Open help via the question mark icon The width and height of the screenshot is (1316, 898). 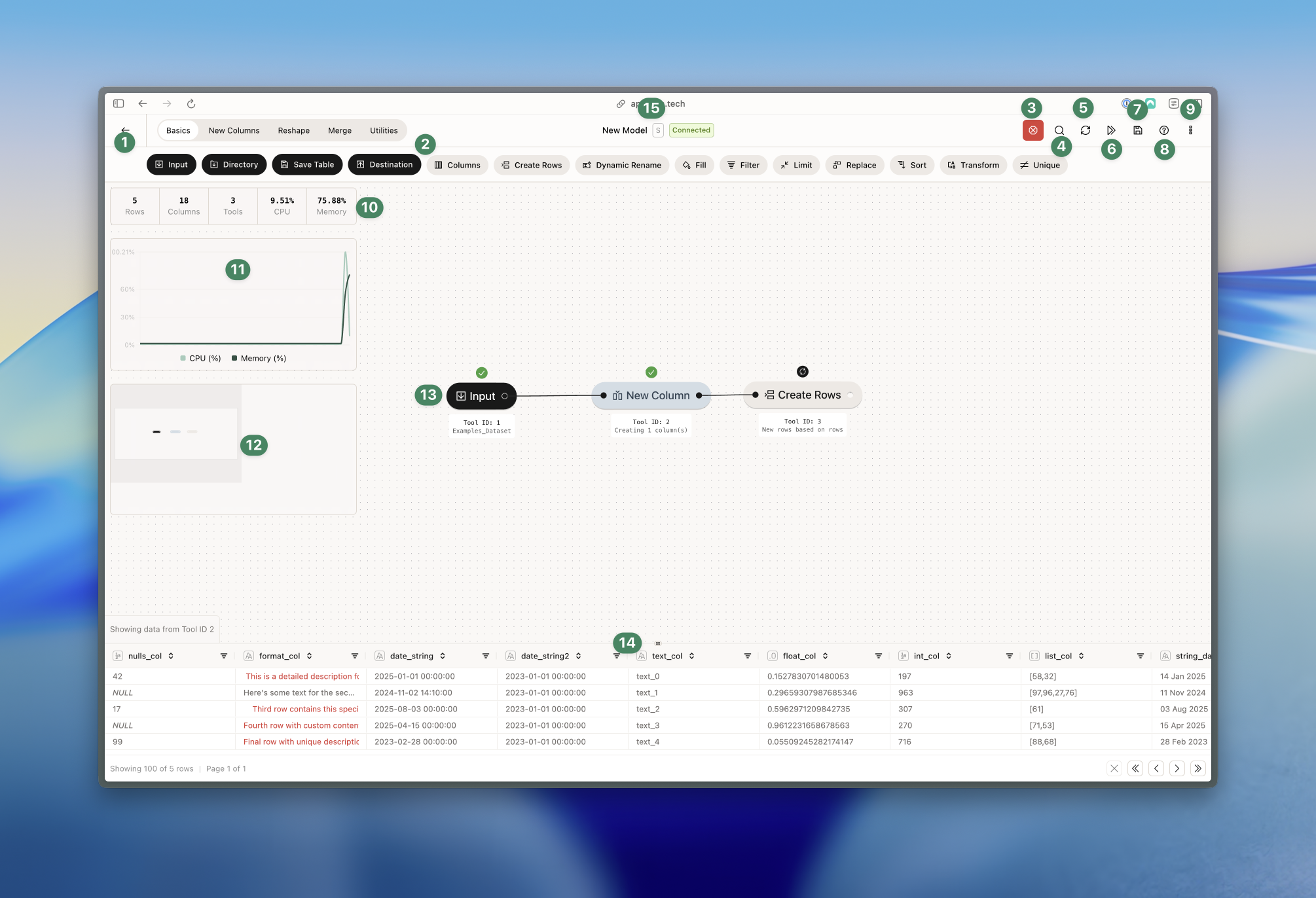pos(1163,130)
